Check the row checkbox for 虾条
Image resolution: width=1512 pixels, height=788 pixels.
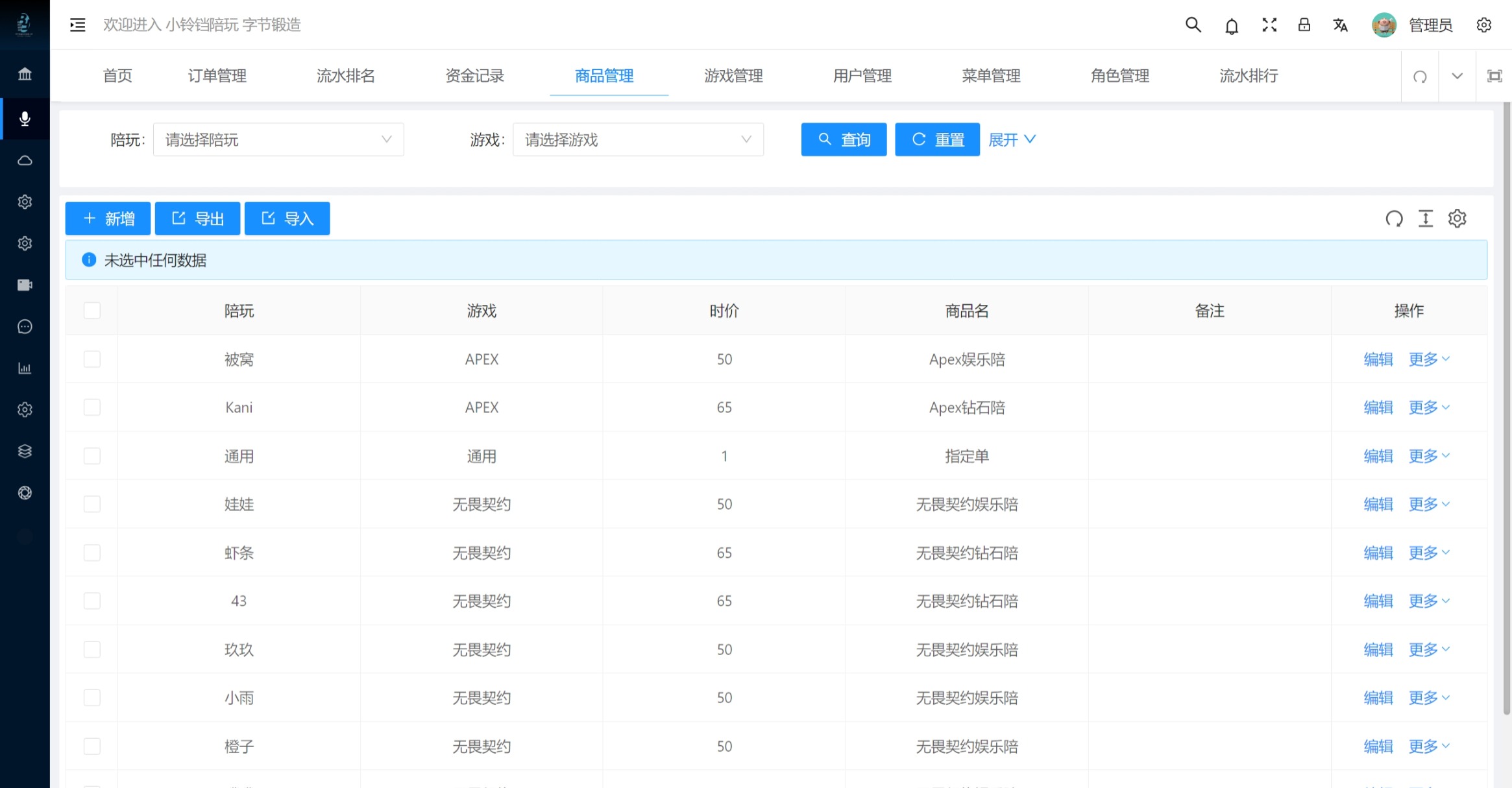point(92,553)
